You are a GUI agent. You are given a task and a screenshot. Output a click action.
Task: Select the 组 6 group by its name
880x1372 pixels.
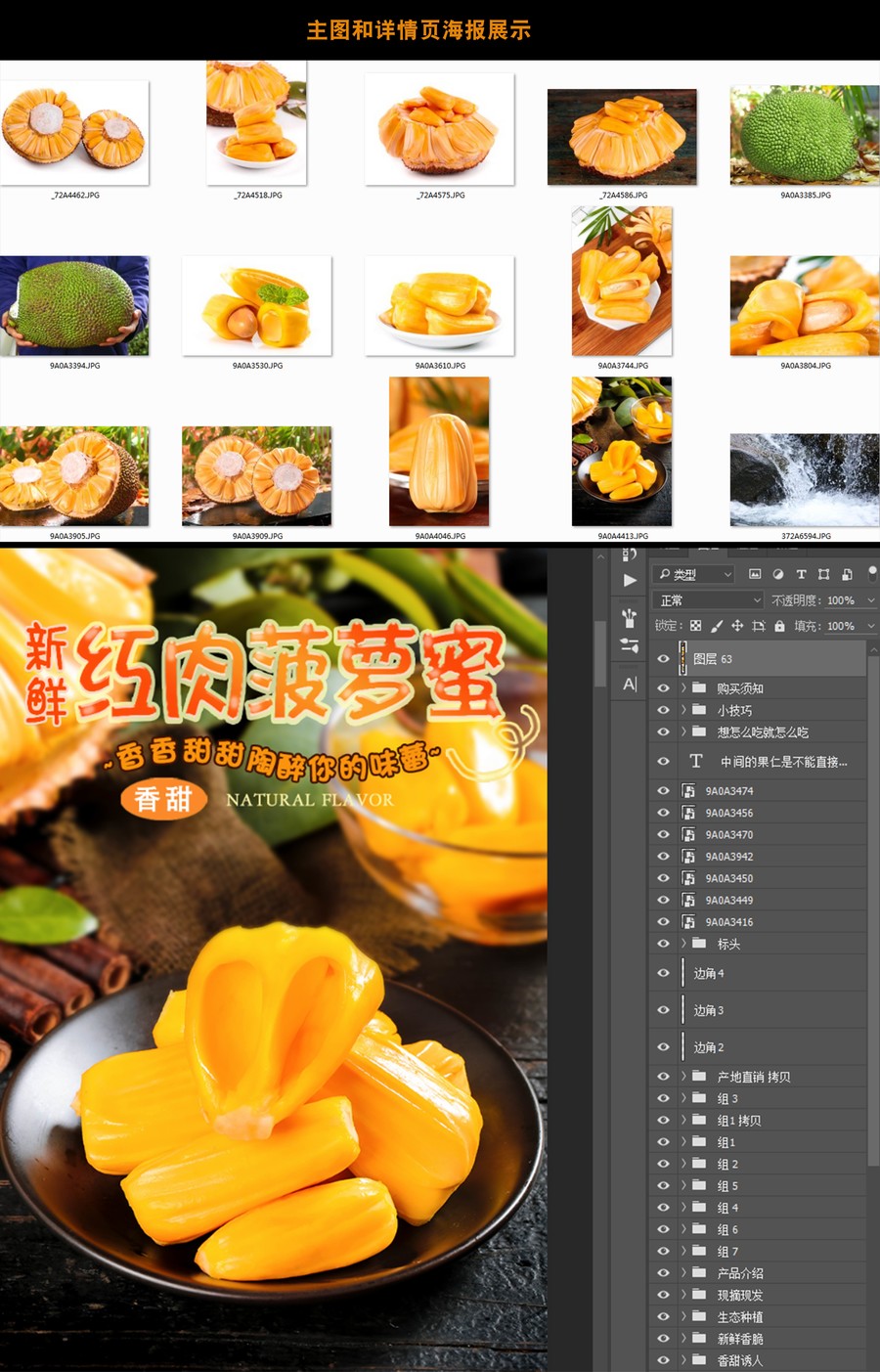click(x=727, y=1229)
